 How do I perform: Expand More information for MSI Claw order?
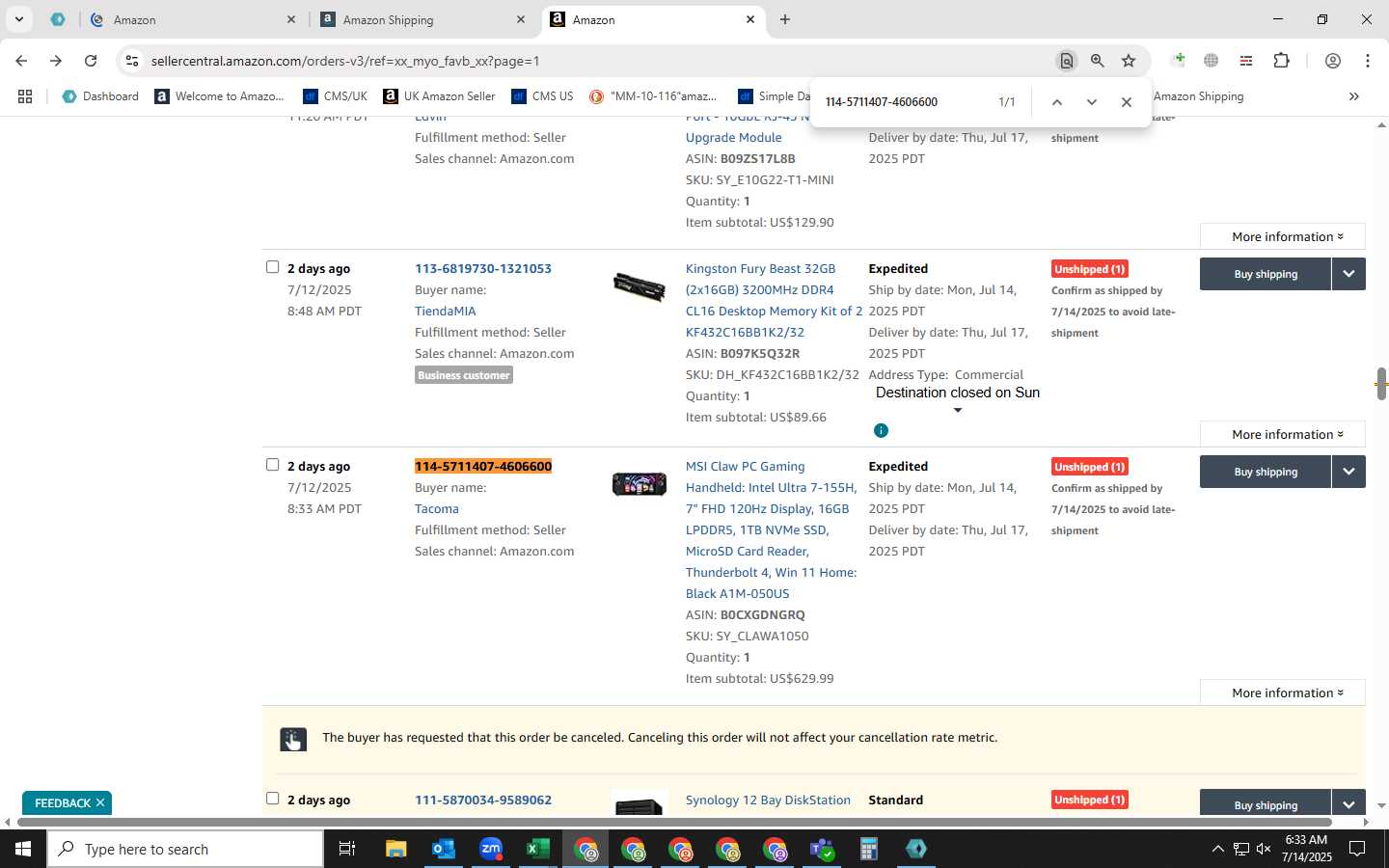(1283, 692)
